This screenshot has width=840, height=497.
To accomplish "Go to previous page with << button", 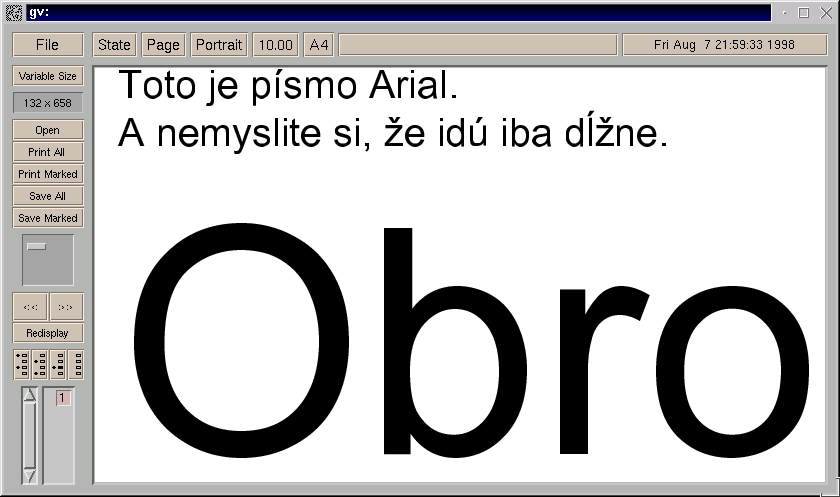I will tap(30, 306).
